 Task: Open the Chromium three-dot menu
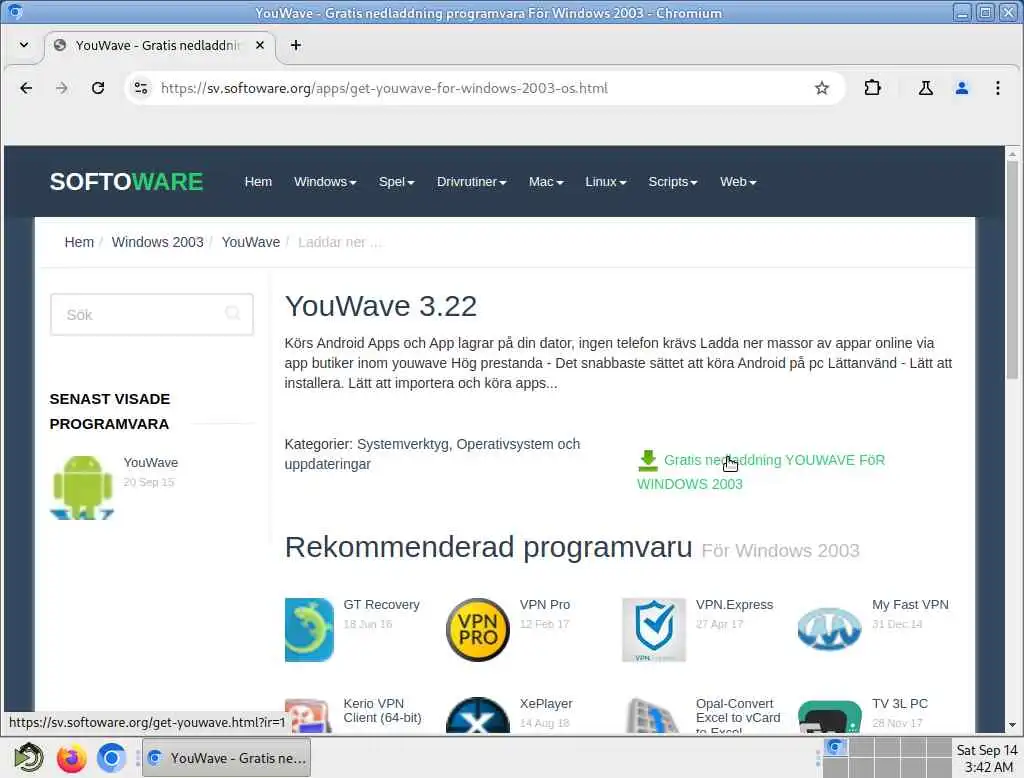[997, 88]
